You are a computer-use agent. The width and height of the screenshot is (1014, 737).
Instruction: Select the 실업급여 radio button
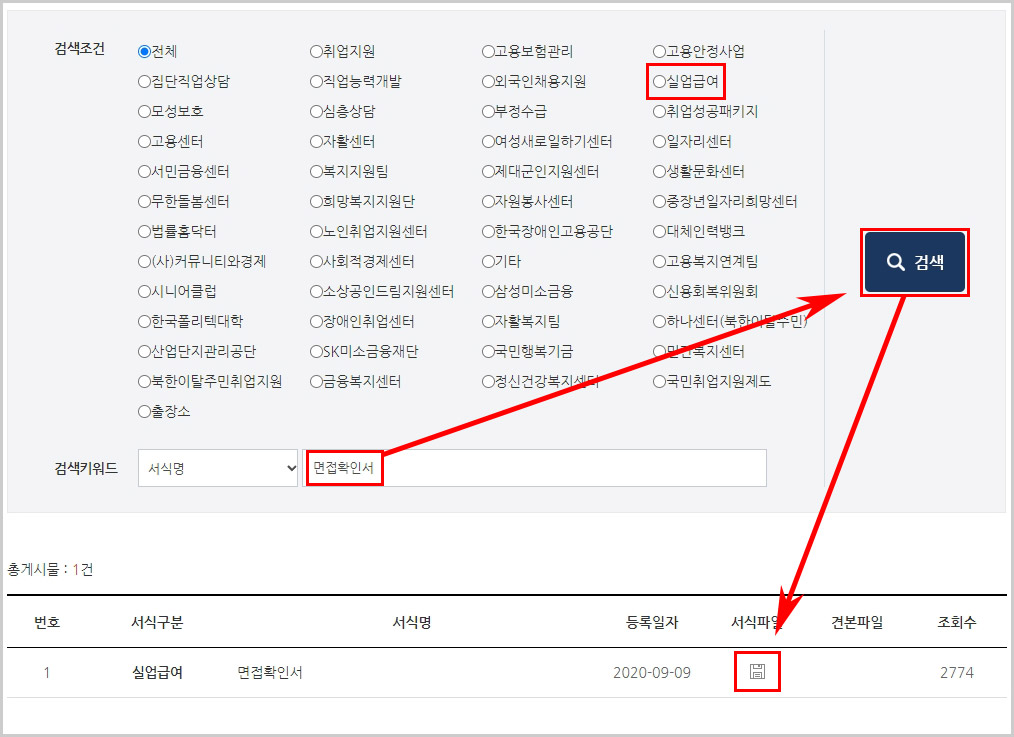click(x=657, y=82)
